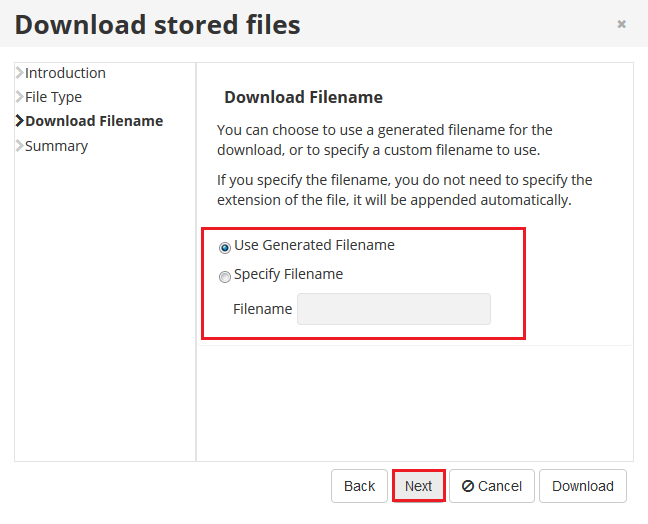Click the Download button
This screenshot has width=648, height=524.
(583, 486)
